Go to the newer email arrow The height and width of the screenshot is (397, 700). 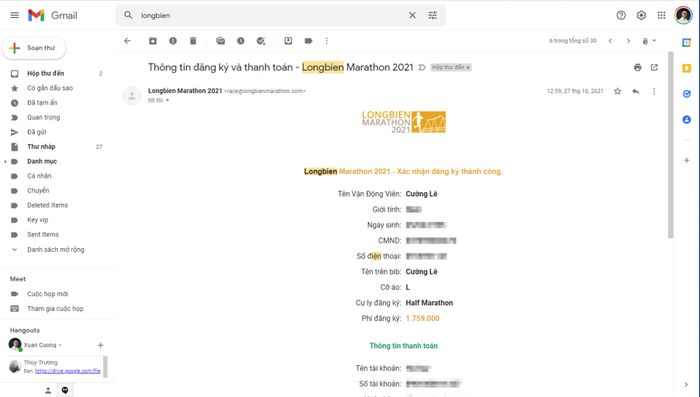[610, 41]
